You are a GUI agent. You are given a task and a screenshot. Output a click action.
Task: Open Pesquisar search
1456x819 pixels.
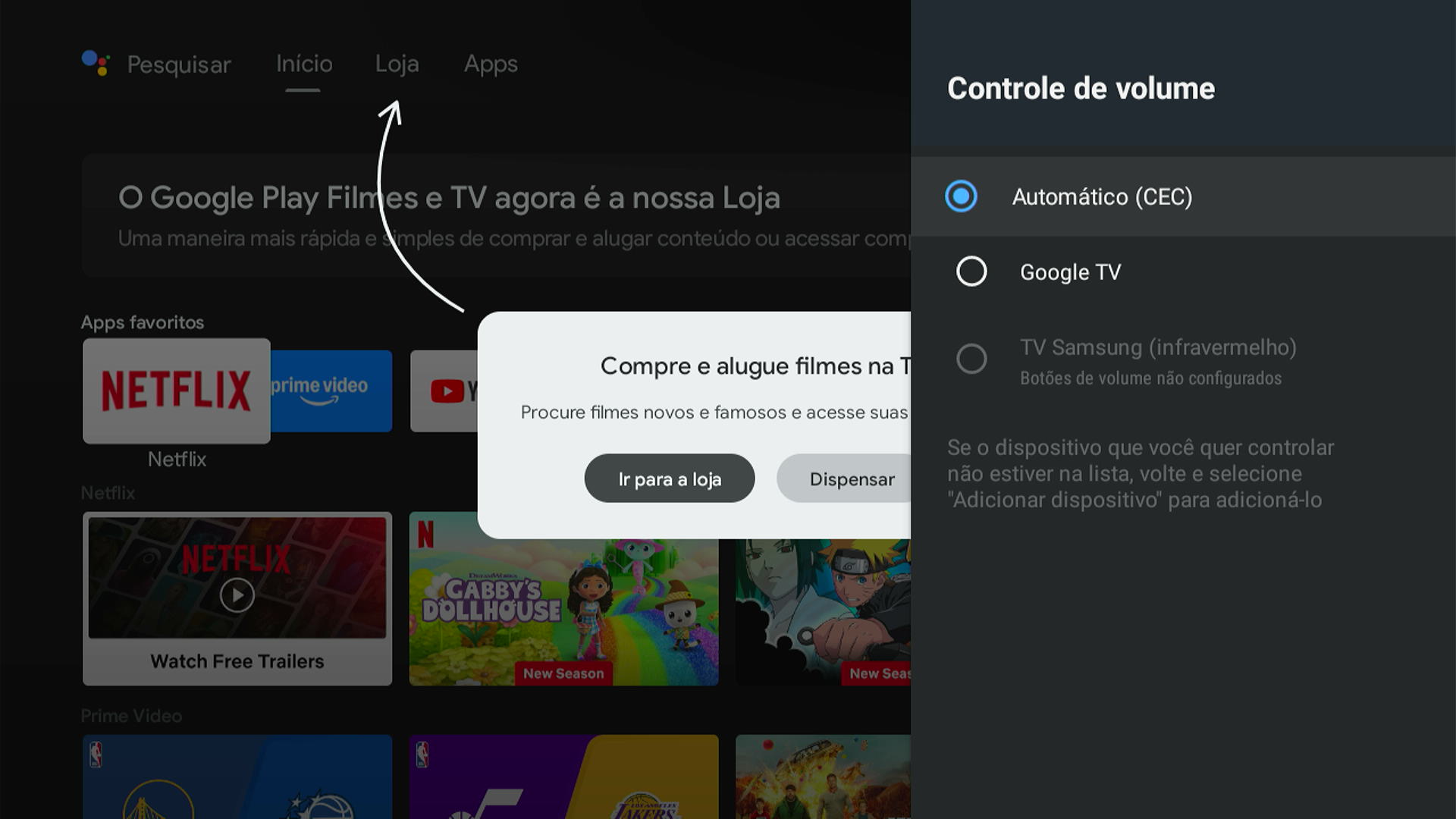[179, 64]
